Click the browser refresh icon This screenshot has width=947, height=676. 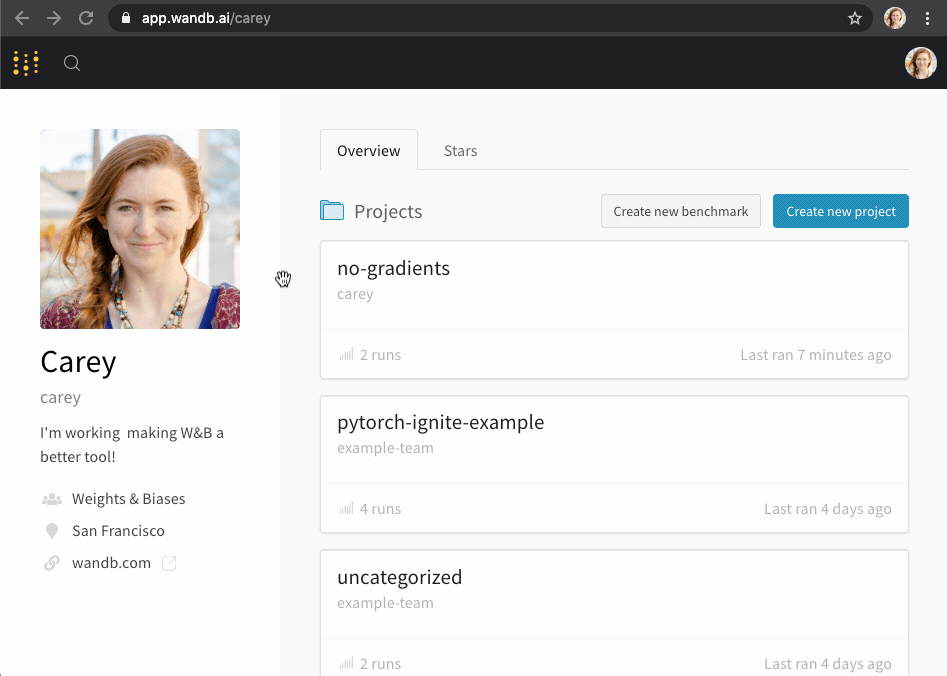(x=86, y=17)
